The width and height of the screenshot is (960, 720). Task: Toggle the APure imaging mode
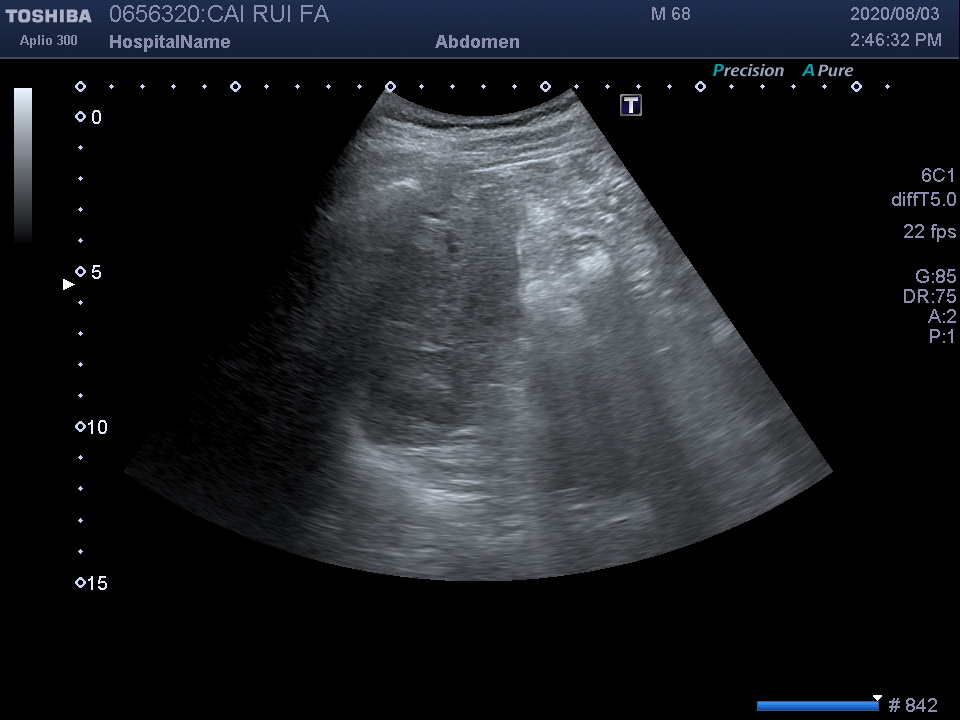point(828,71)
